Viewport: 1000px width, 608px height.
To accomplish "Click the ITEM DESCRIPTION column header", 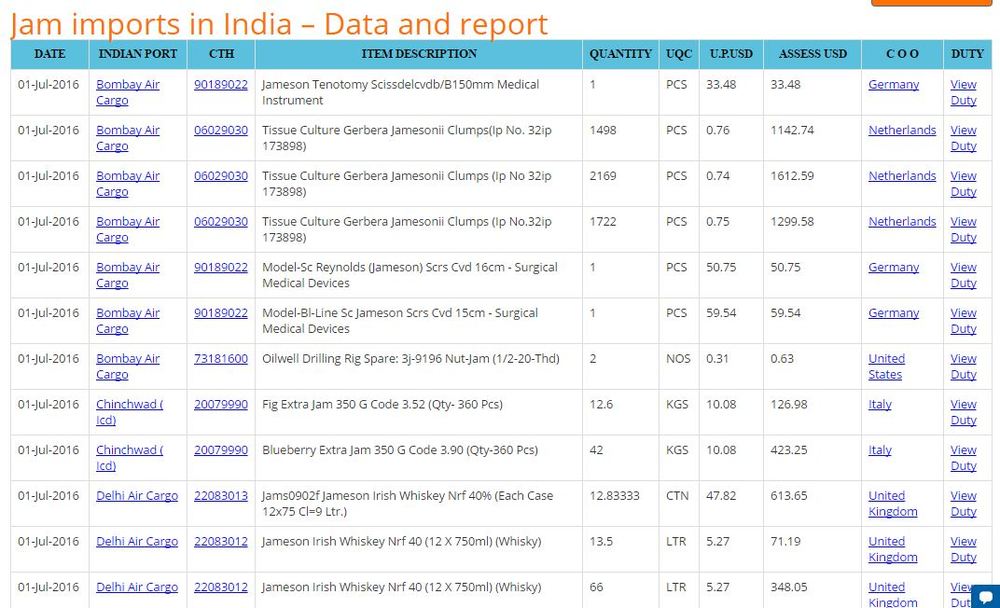I will (419, 54).
